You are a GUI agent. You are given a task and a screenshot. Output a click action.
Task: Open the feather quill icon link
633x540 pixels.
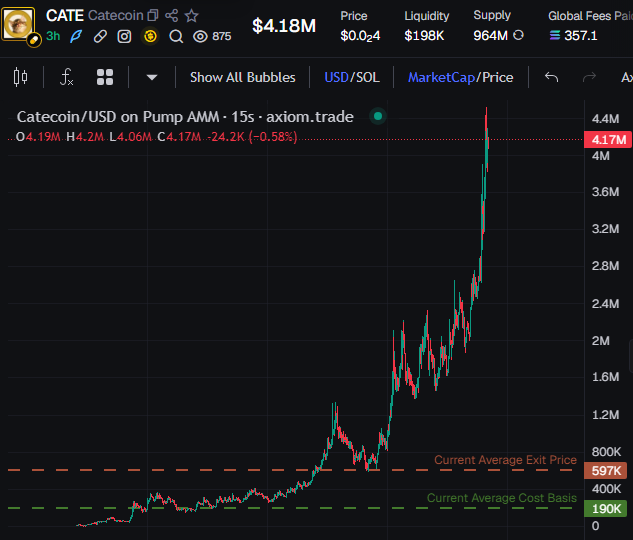(76, 37)
